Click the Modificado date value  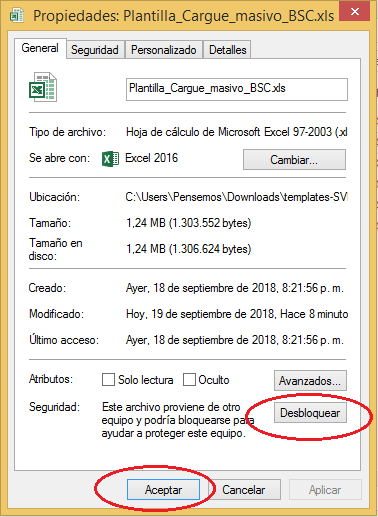[237, 314]
